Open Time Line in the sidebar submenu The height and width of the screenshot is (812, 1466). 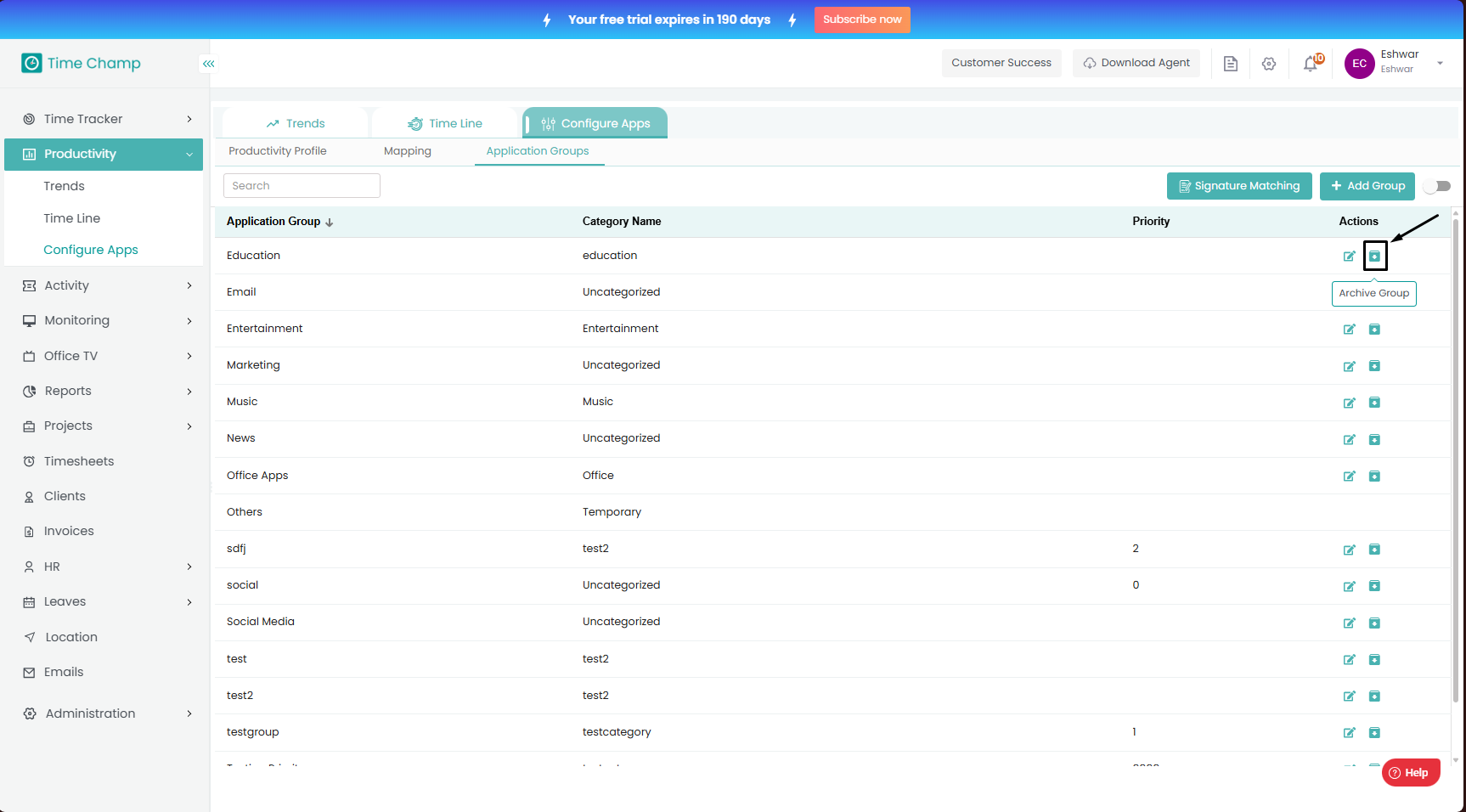click(72, 218)
